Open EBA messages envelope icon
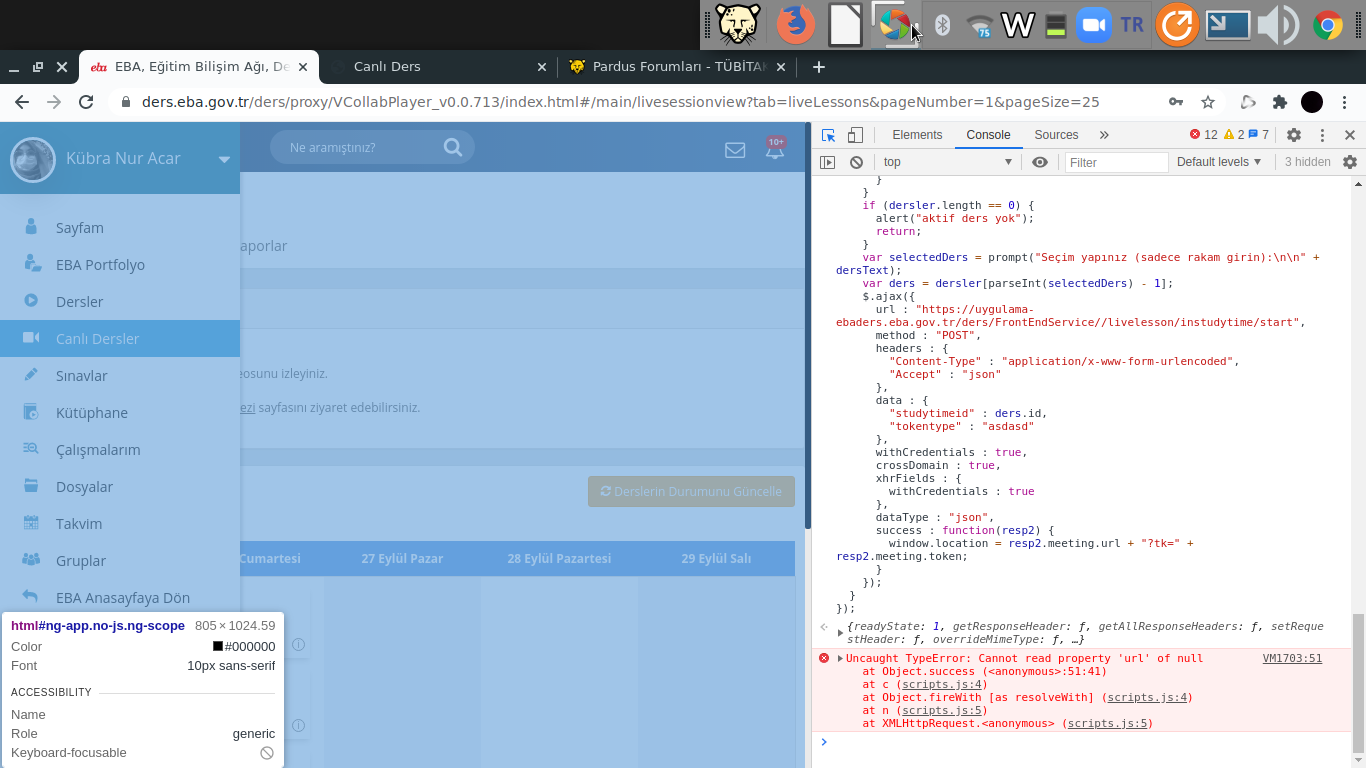The width and height of the screenshot is (1366, 768). click(x=735, y=150)
